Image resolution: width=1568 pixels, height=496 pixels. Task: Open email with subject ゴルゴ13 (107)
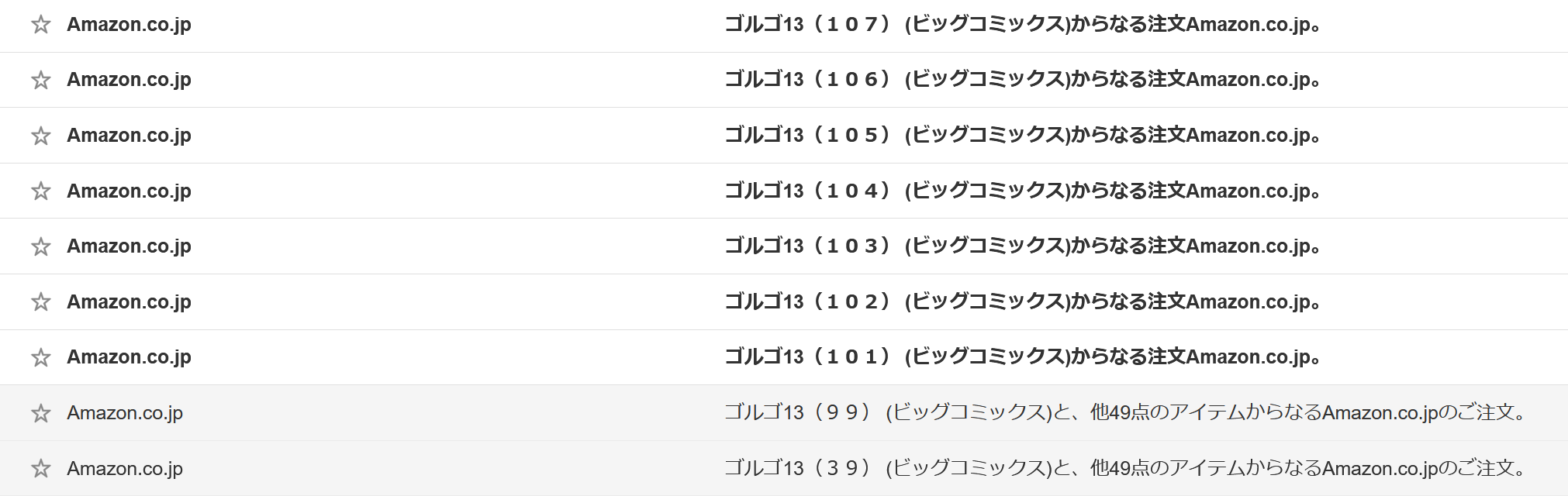(x=1022, y=24)
